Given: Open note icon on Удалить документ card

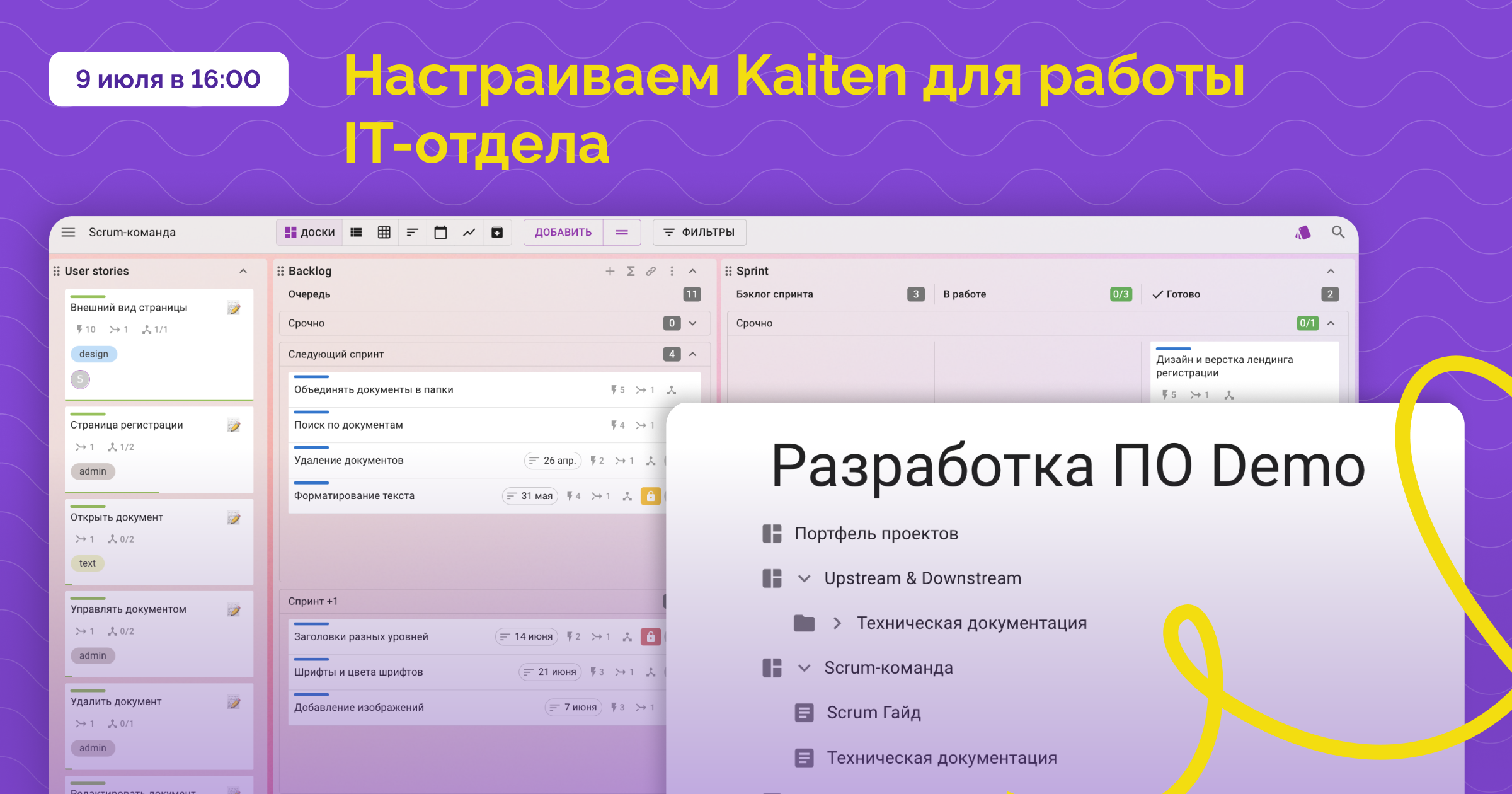Looking at the screenshot, I should [234, 702].
